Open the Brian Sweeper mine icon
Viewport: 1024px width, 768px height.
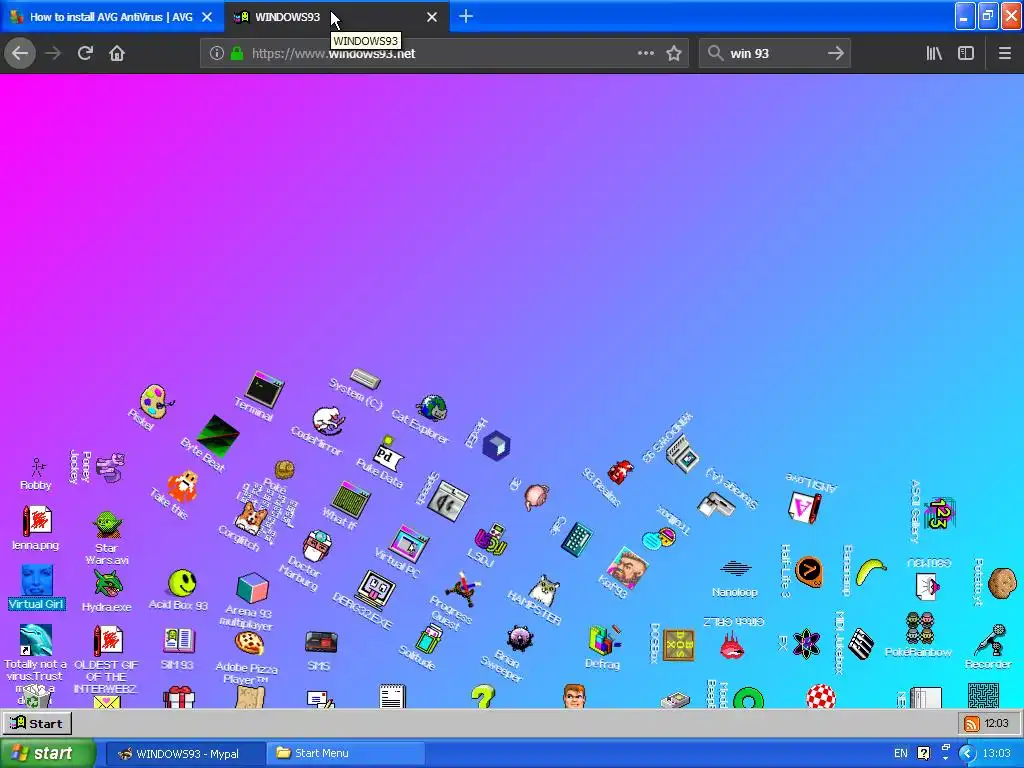pyautogui.click(x=519, y=639)
